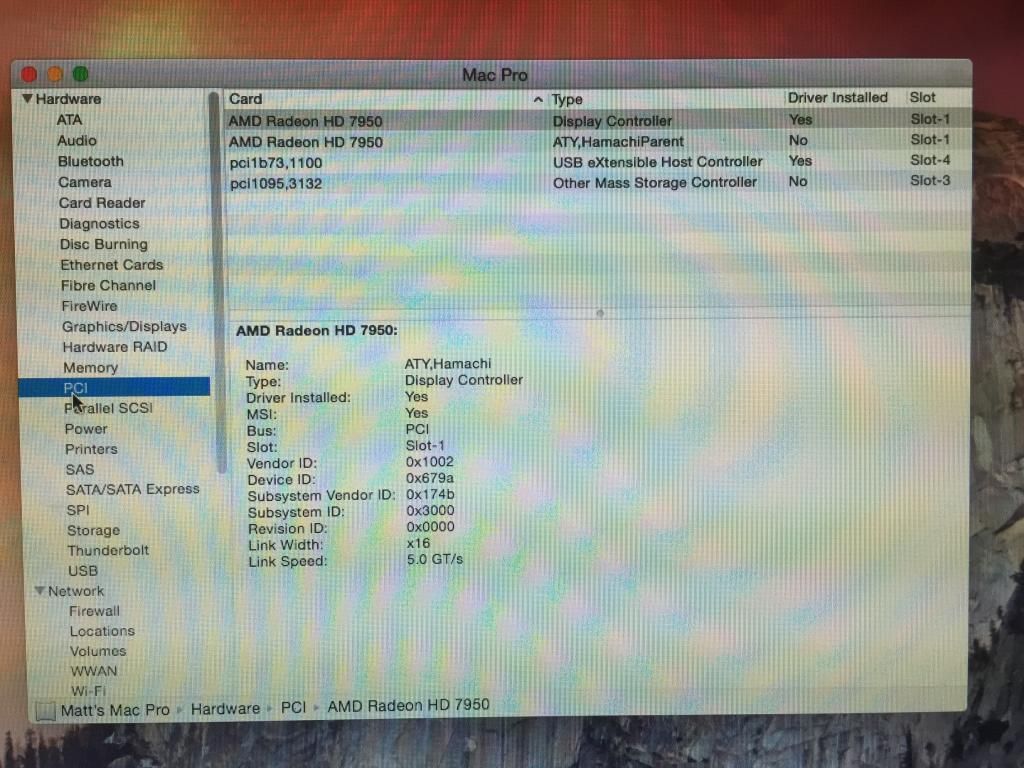Collapse the Network section triangle

tap(40, 590)
